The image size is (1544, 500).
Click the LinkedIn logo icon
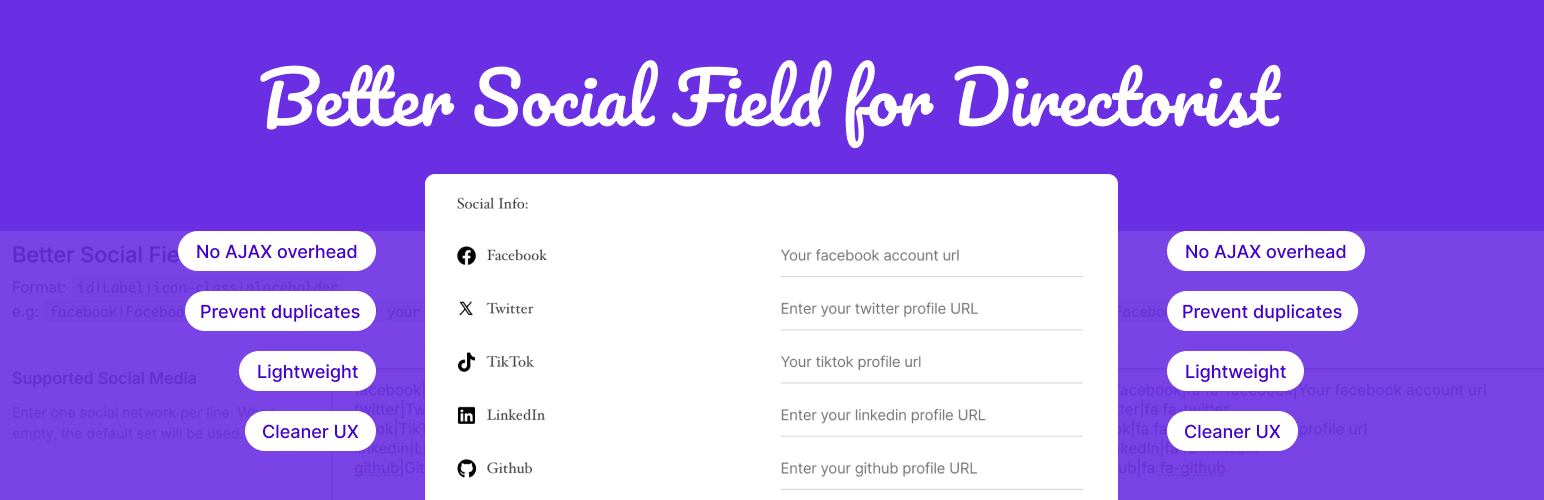click(466, 415)
